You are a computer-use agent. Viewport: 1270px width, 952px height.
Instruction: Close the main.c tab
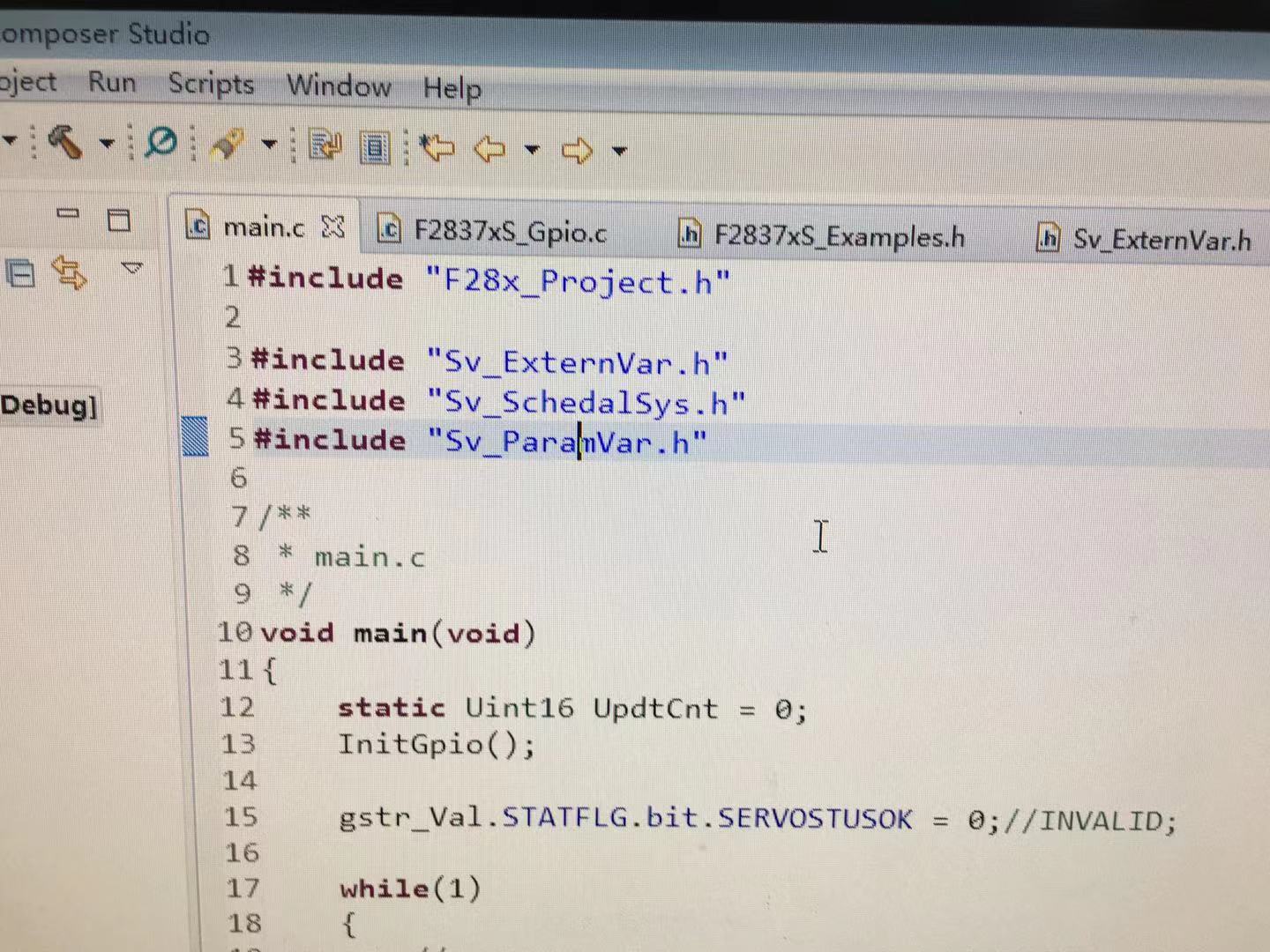pos(332,227)
